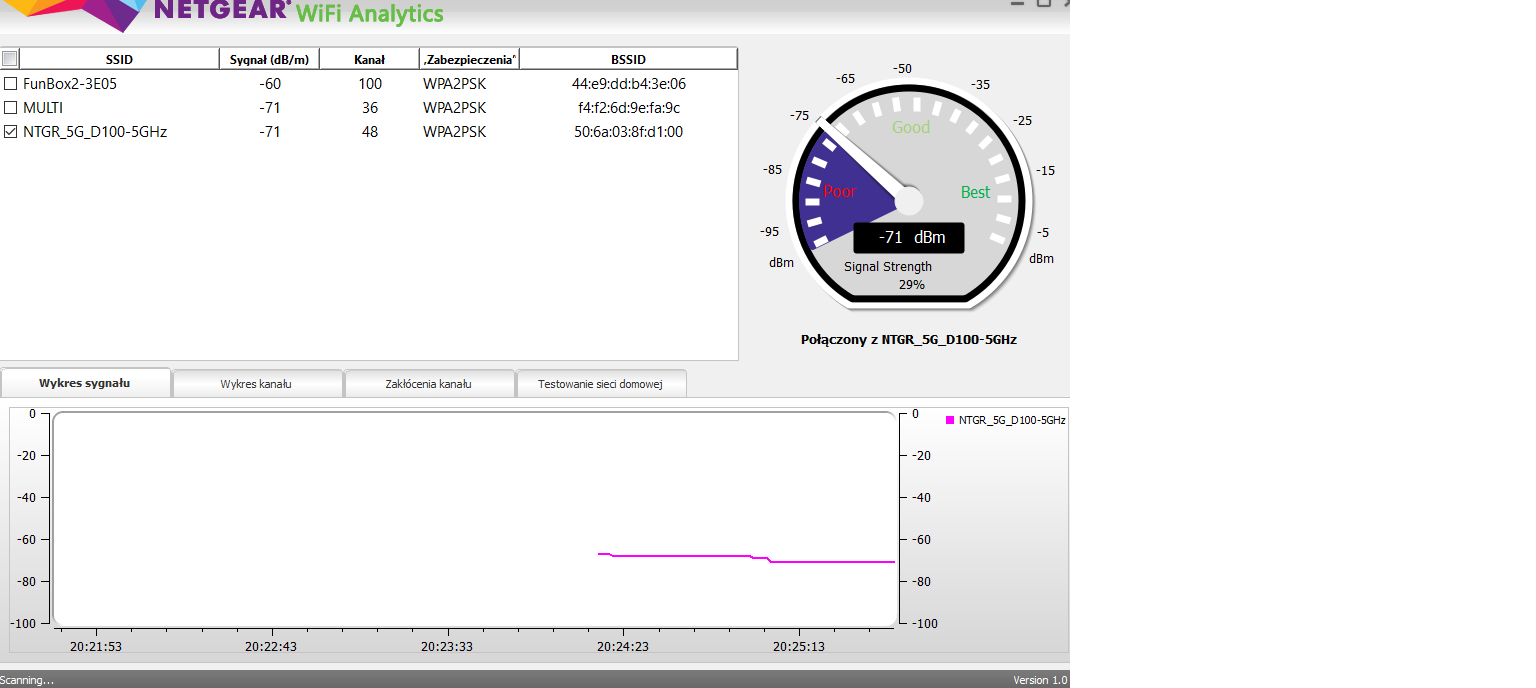Click the Zabezpieczenia column header
The height and width of the screenshot is (688, 1536).
click(469, 59)
